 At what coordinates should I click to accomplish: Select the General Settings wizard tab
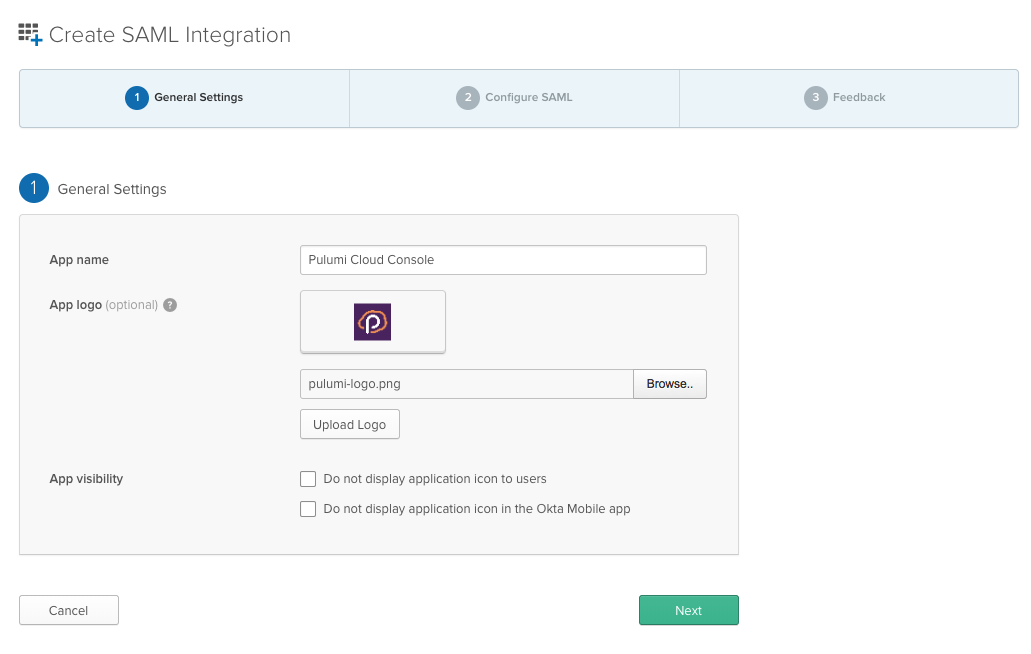[x=183, y=97]
